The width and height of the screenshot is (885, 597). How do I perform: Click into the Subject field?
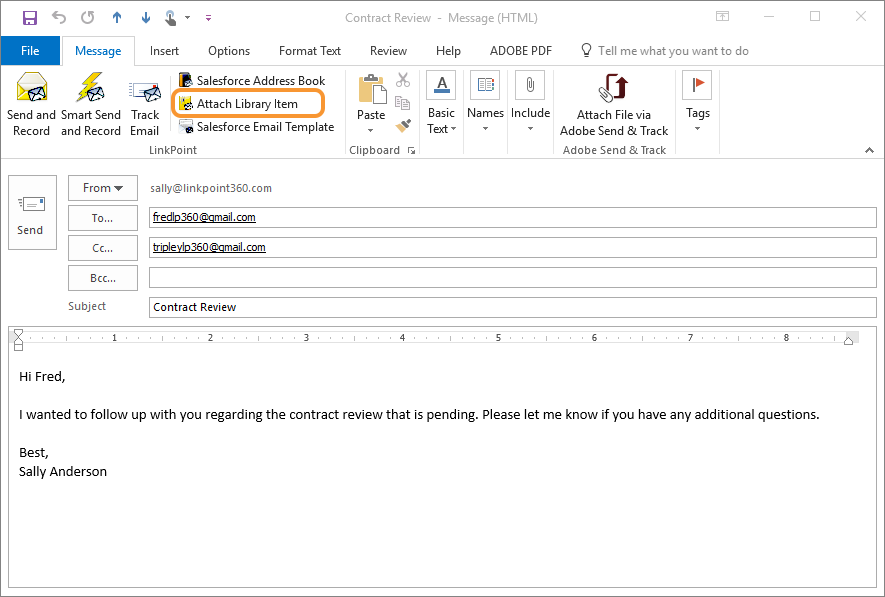click(x=511, y=307)
